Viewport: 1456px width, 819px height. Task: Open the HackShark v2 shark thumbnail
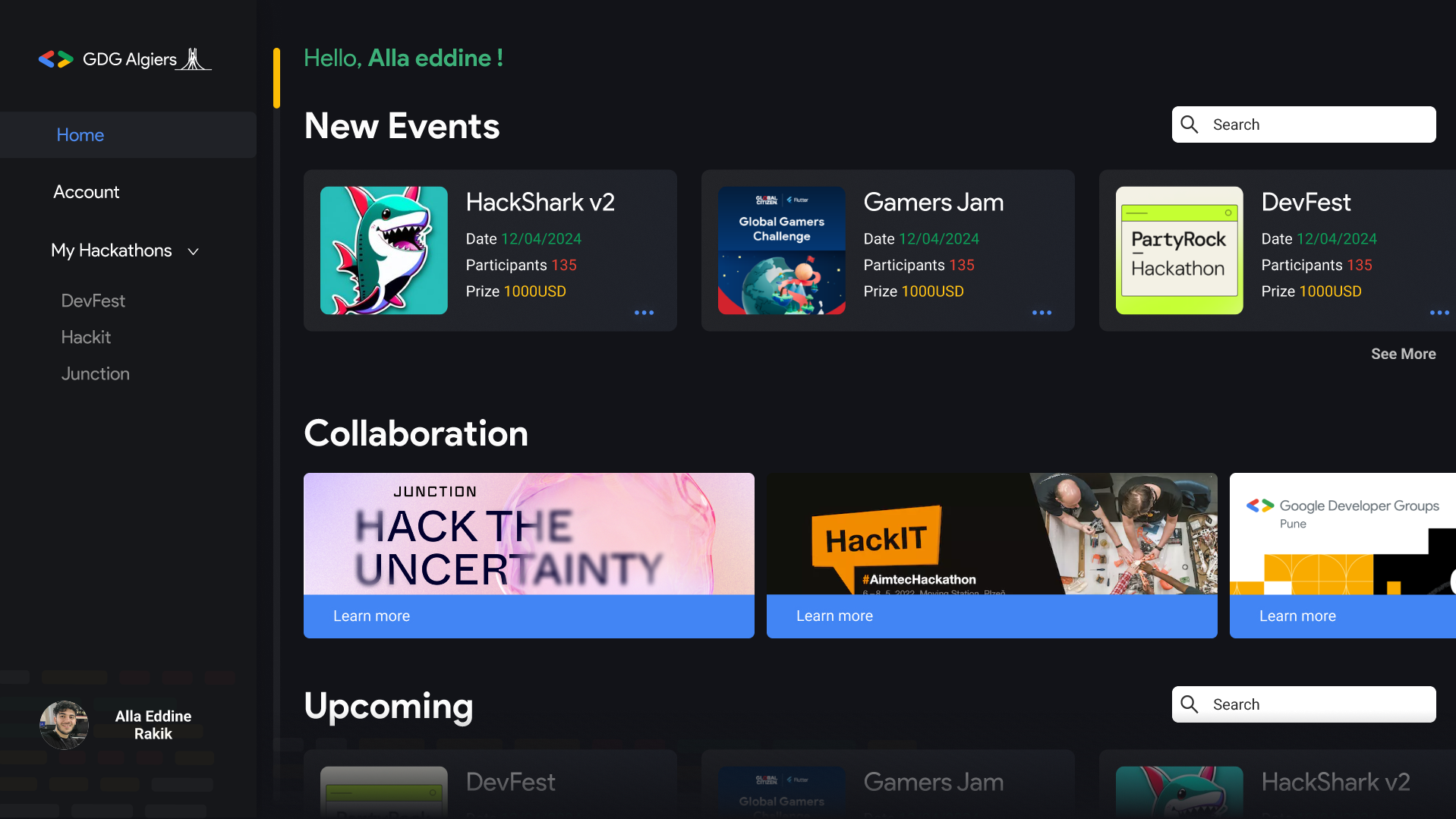[x=384, y=250]
